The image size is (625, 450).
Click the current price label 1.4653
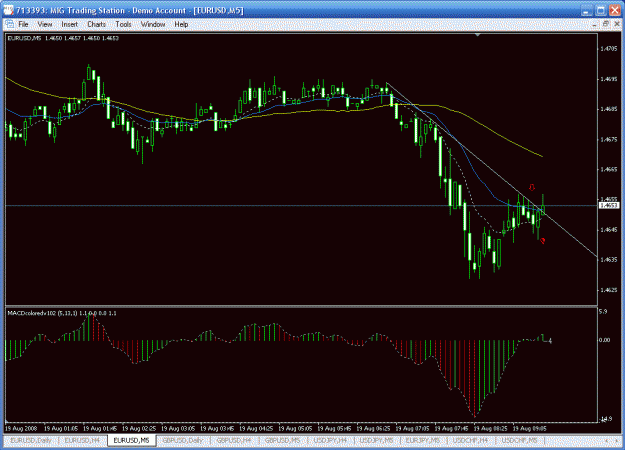[609, 205]
